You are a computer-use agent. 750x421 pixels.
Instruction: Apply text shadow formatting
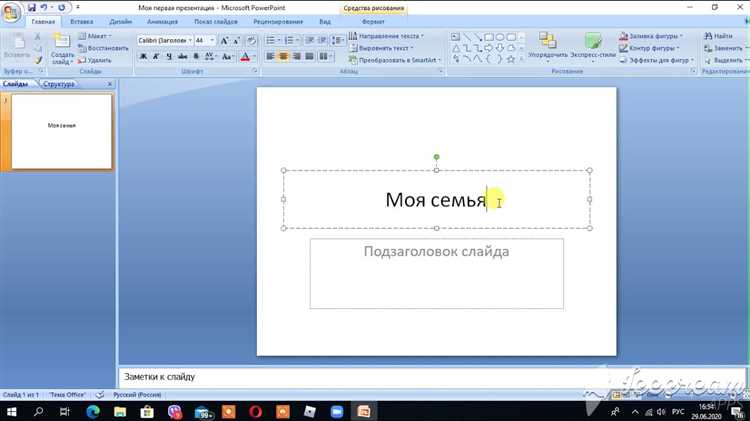[196, 56]
